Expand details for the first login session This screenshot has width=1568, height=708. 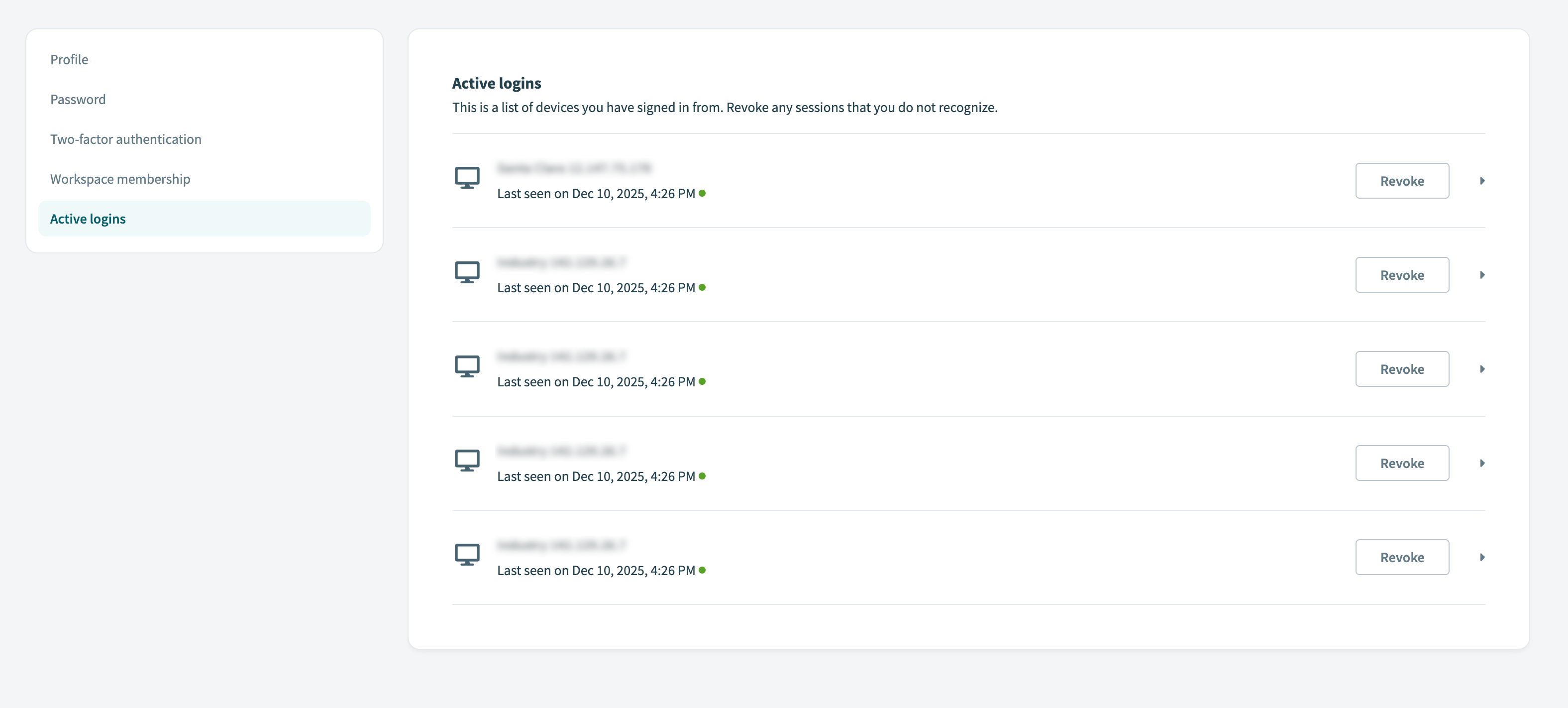[x=1483, y=180]
